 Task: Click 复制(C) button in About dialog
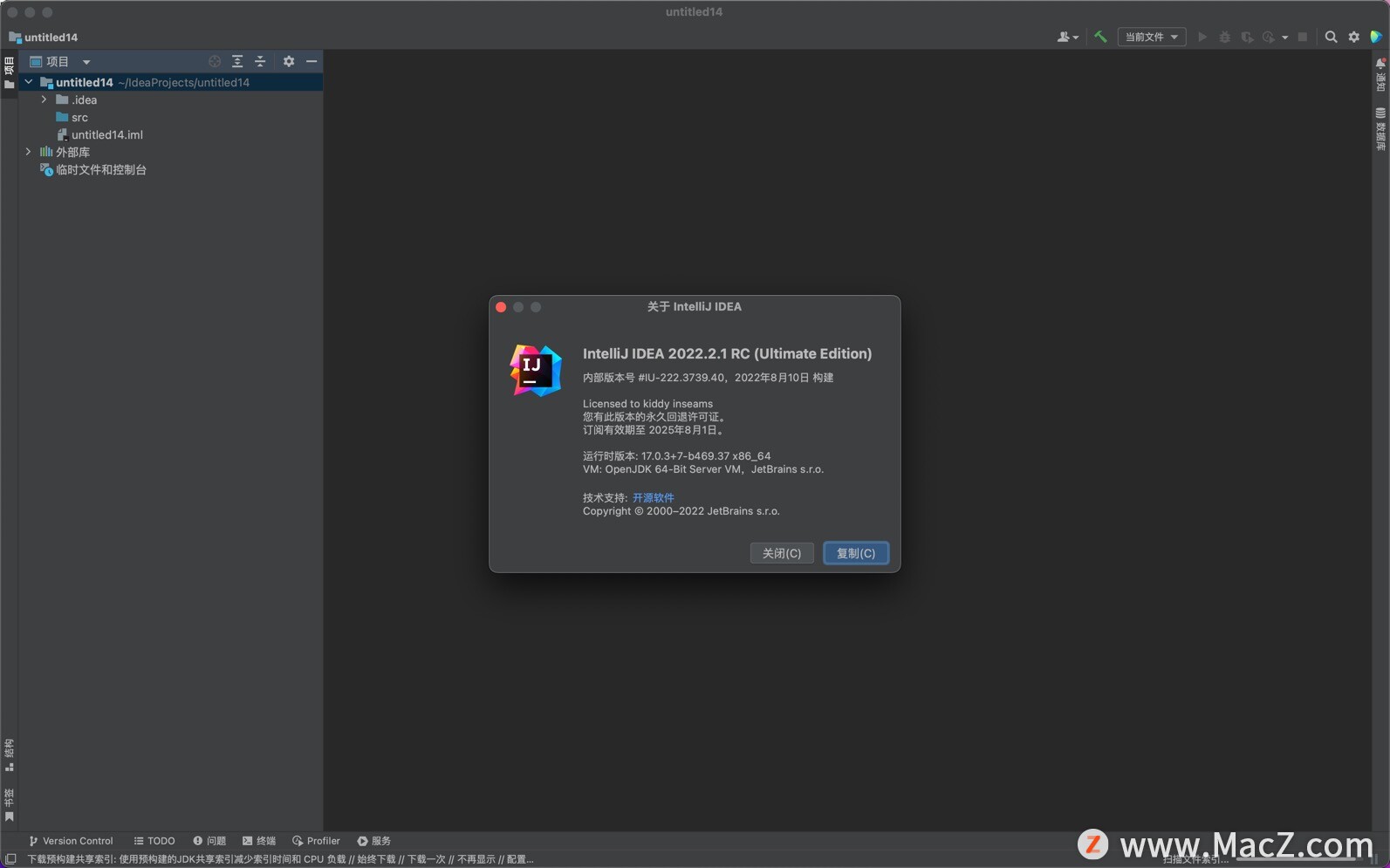click(856, 553)
